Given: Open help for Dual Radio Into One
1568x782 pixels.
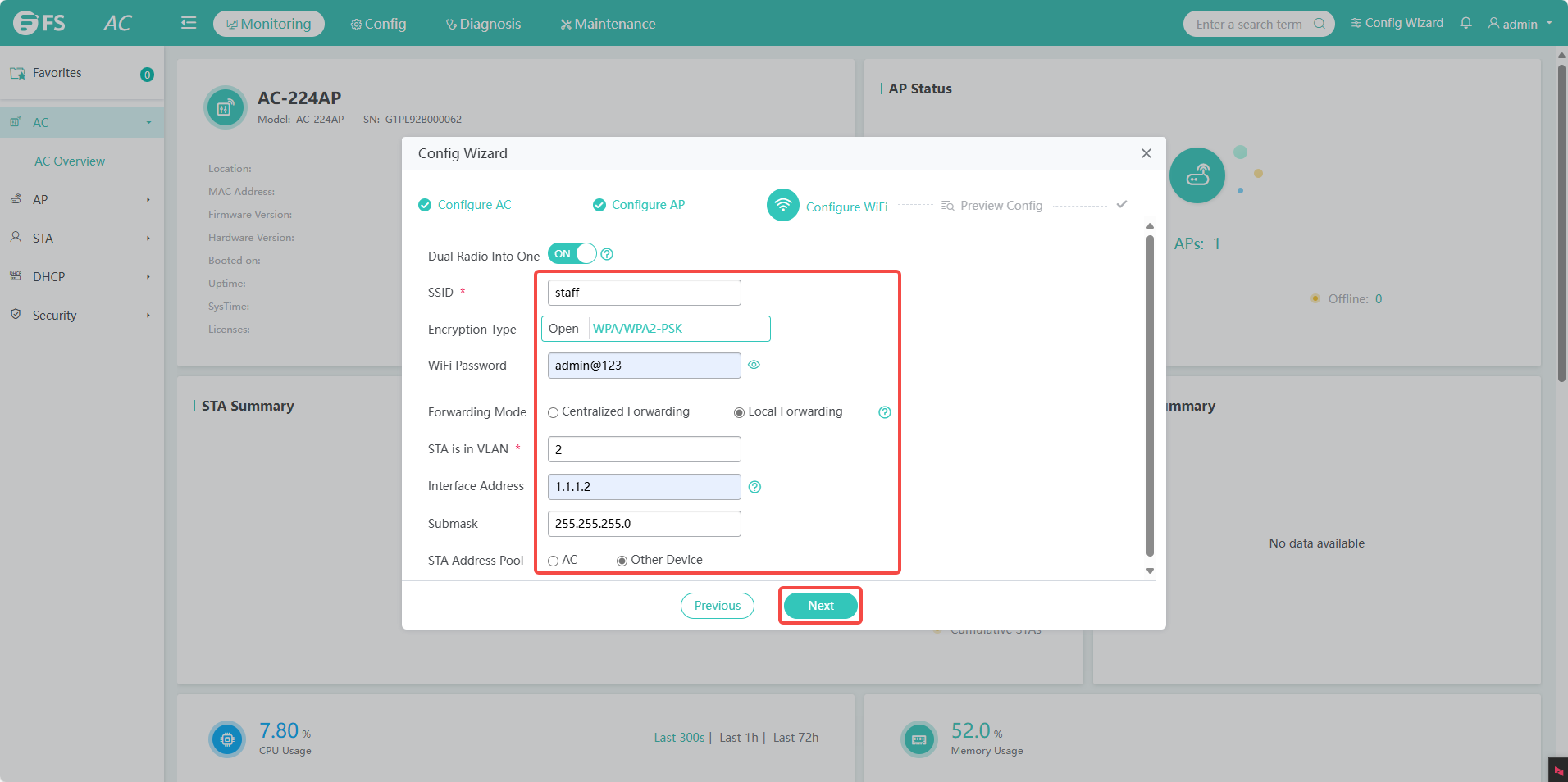Looking at the screenshot, I should click(x=607, y=254).
